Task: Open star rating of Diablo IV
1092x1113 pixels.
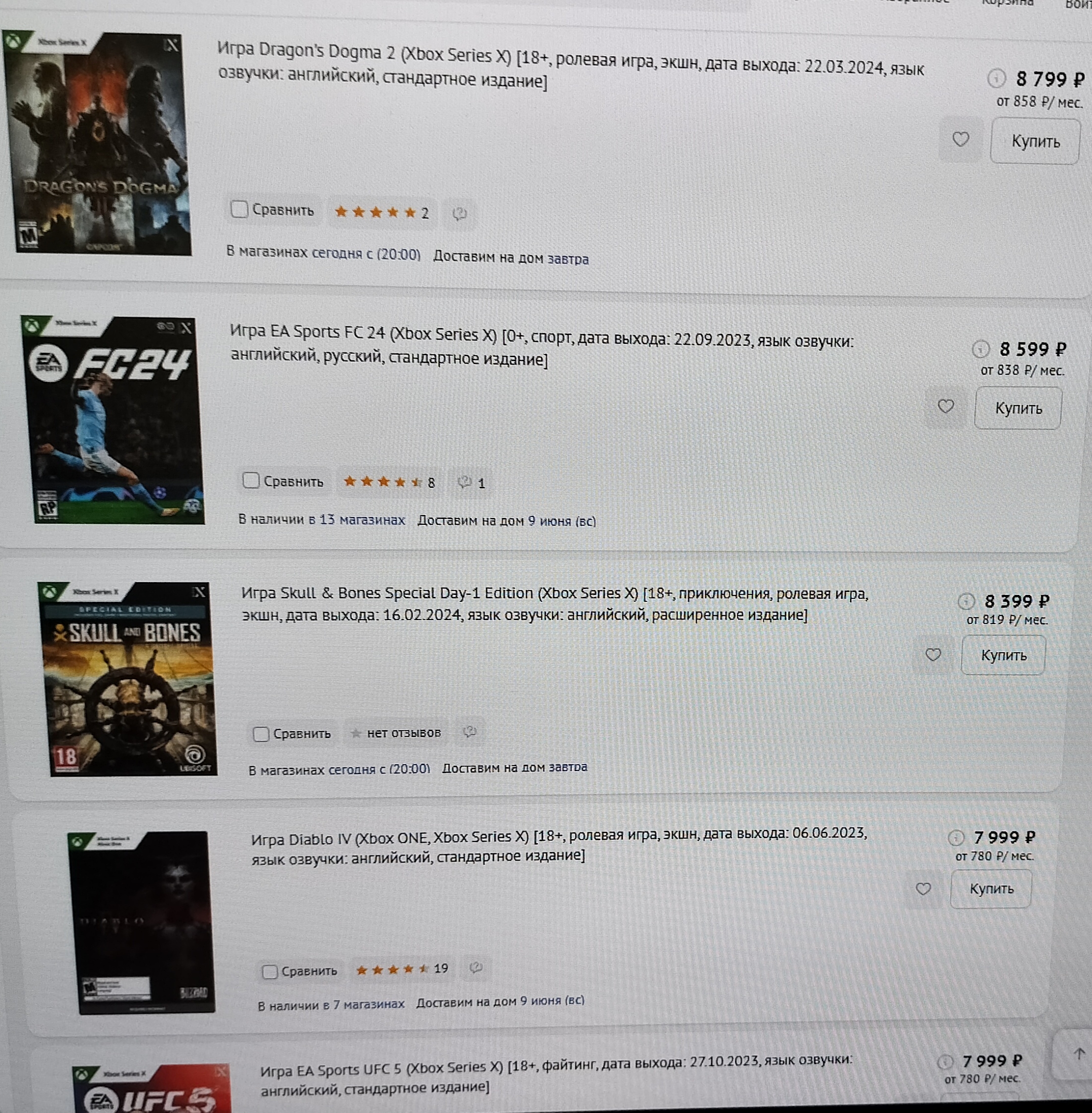Action: (x=402, y=969)
